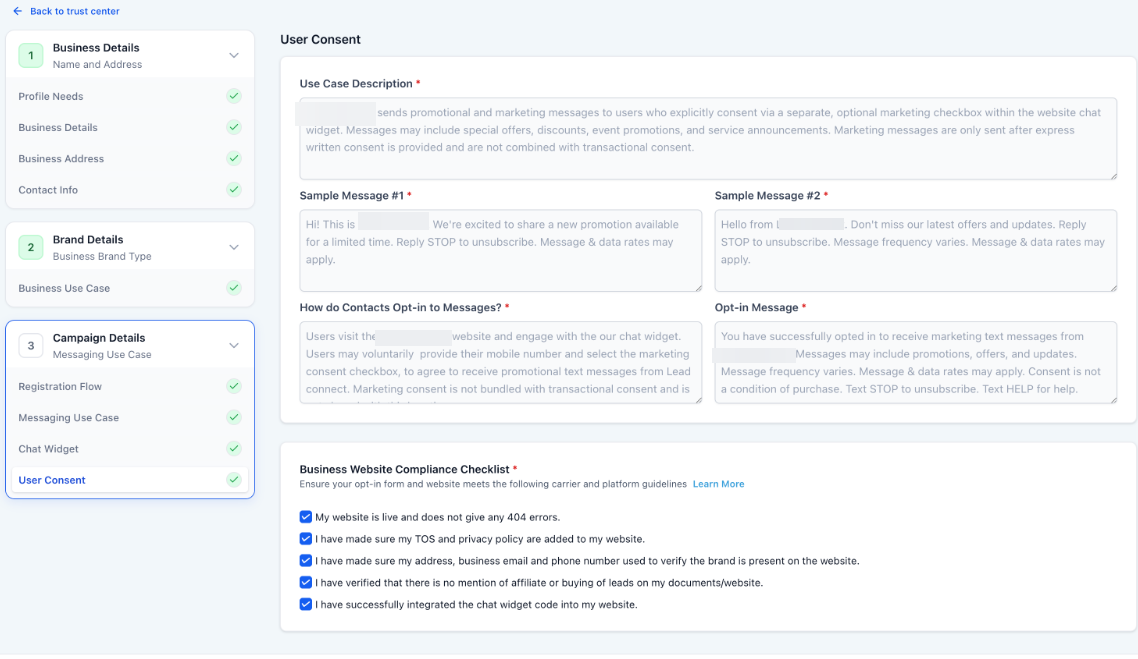Go back to trust center
The image size is (1138, 659).
[x=74, y=11]
